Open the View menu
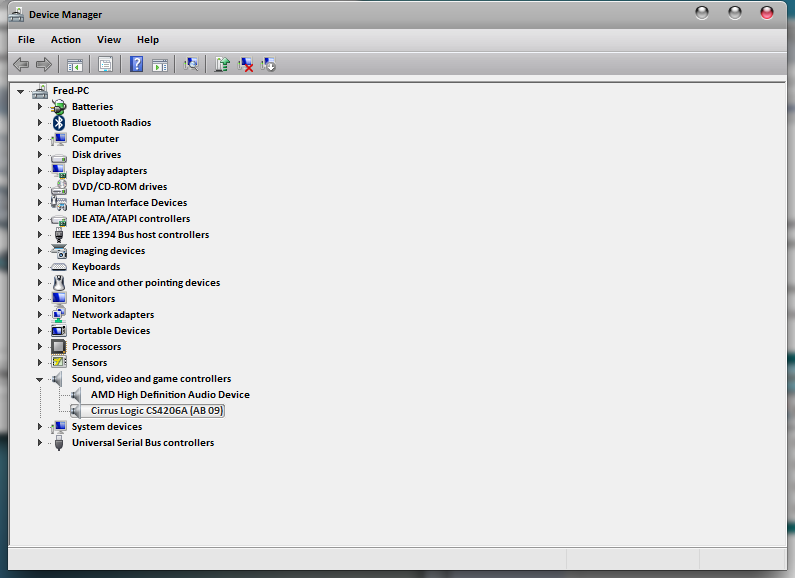 [x=109, y=40]
